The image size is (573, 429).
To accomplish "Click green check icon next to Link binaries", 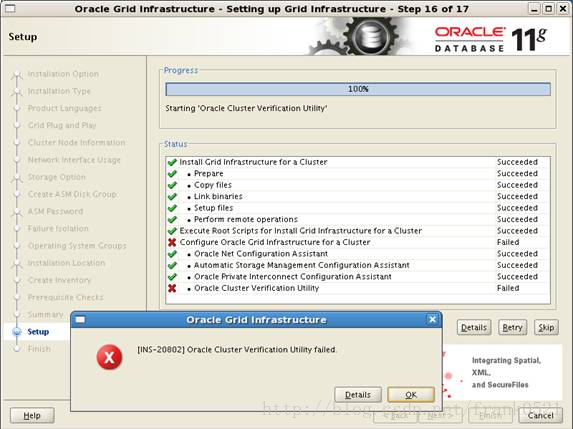I will [172, 196].
